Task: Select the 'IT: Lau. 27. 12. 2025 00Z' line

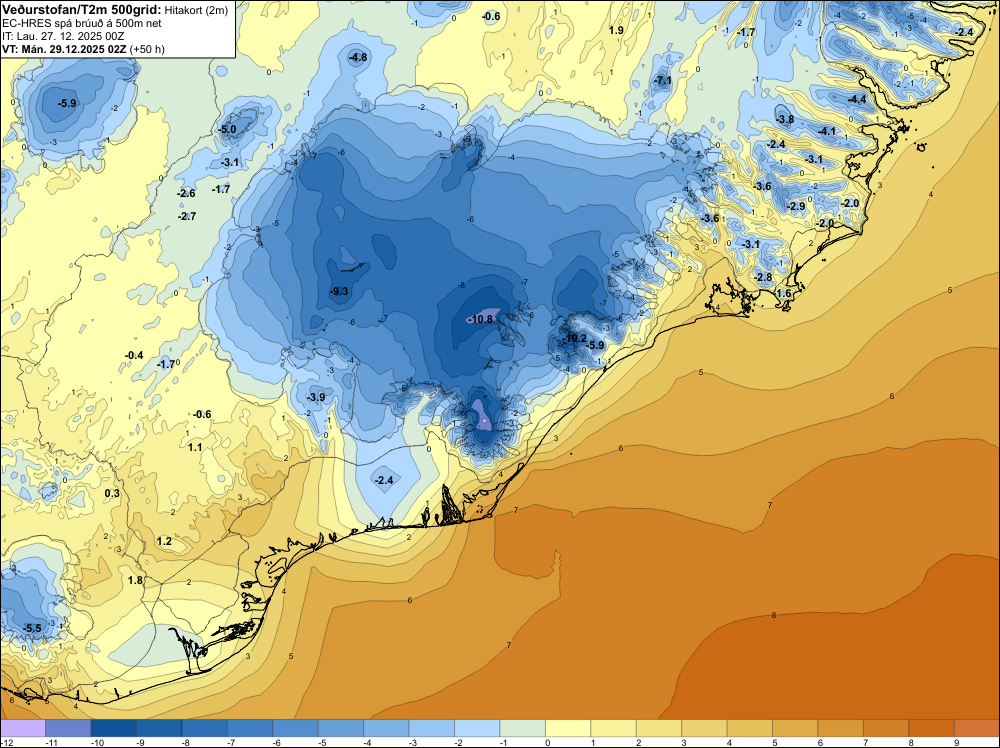Action: click(63, 36)
